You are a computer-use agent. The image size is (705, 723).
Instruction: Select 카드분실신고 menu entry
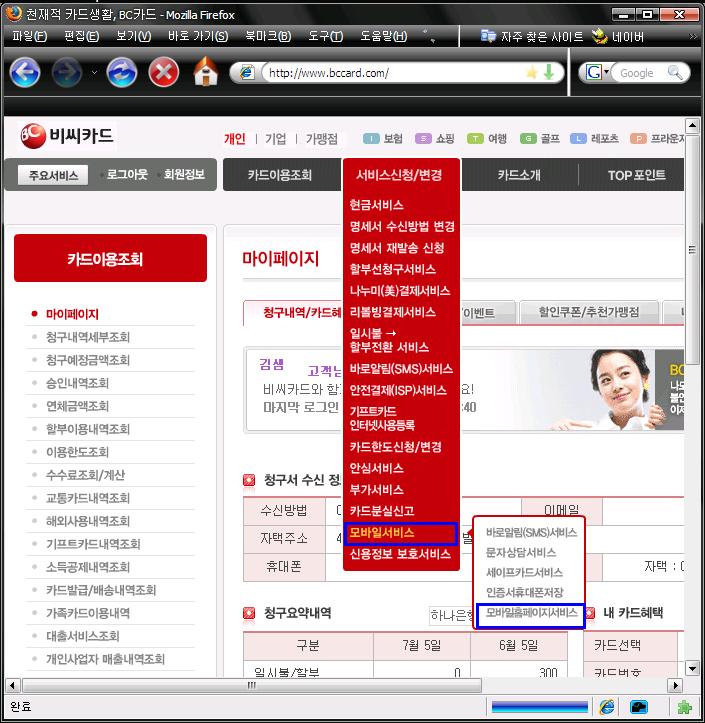382,511
